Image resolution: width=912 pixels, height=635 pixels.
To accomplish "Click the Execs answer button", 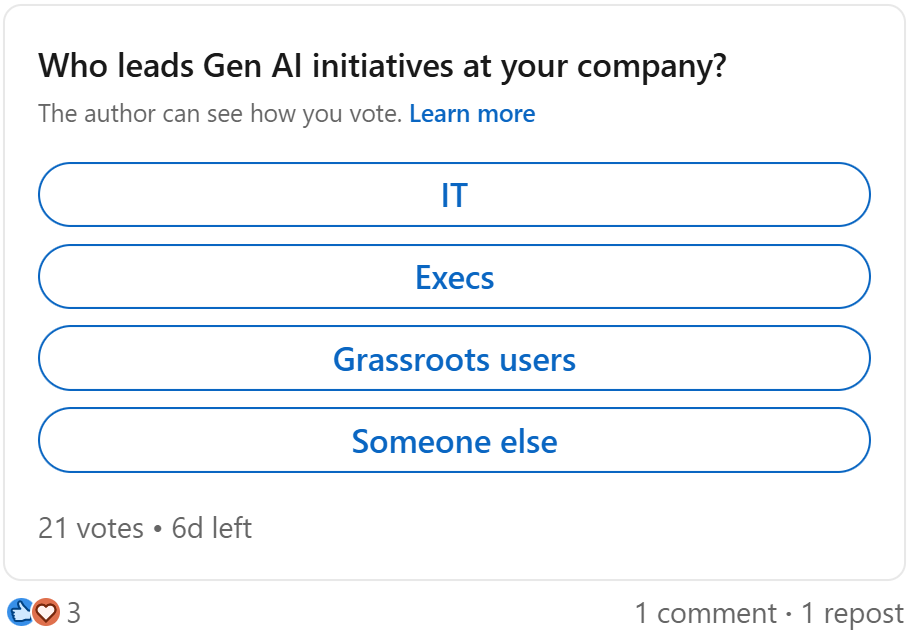I will pos(455,277).
